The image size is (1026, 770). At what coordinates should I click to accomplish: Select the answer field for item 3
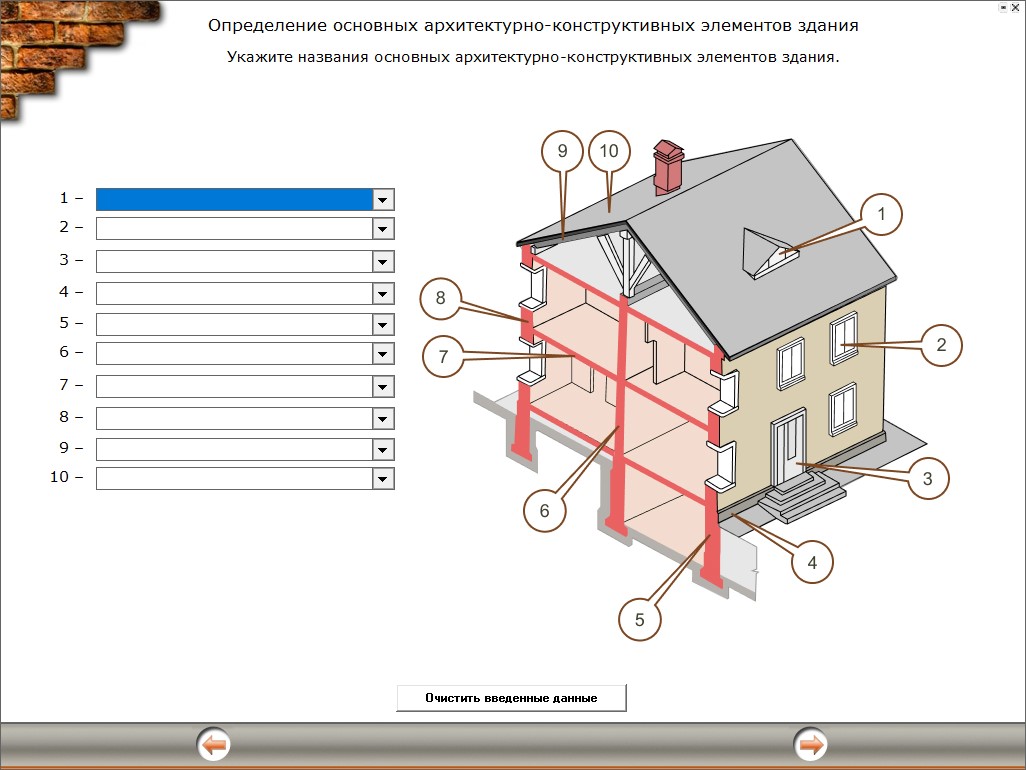point(234,262)
